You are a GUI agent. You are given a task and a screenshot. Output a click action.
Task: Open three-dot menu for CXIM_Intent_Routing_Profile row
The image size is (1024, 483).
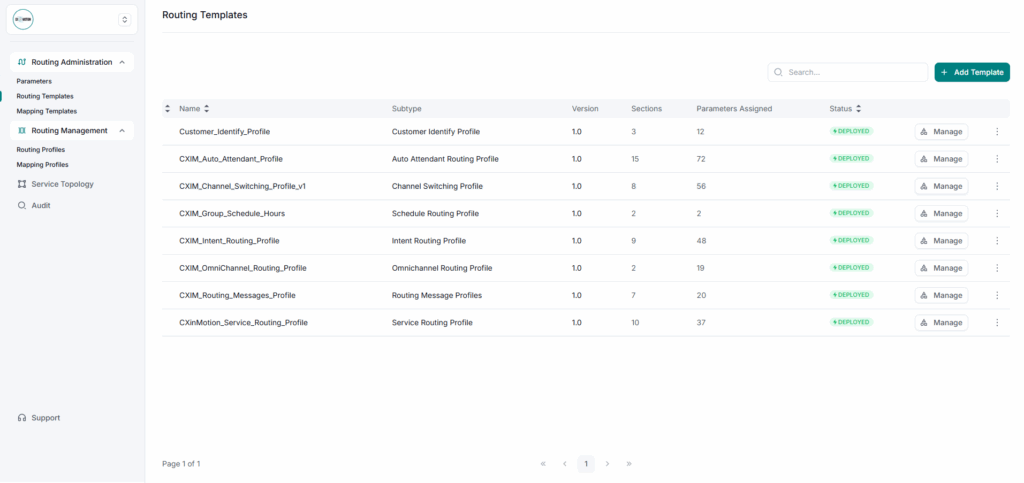[x=996, y=241]
